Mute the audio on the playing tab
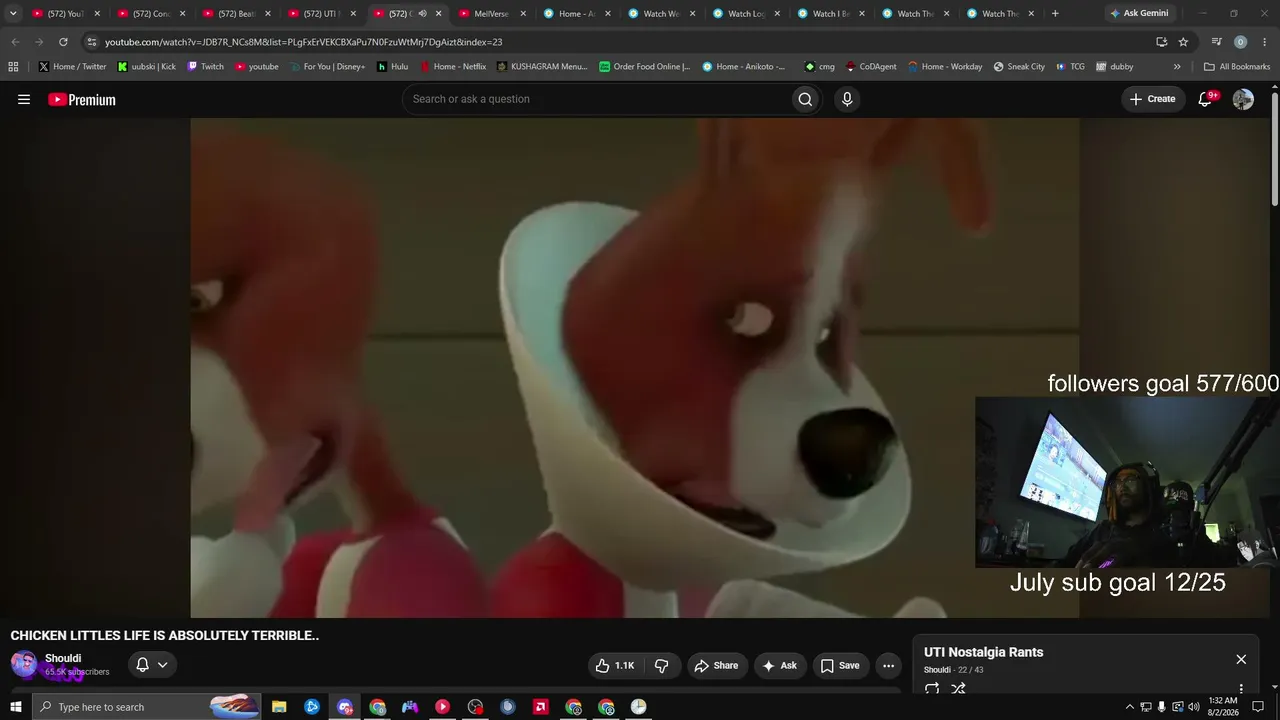The height and width of the screenshot is (720, 1280). click(422, 14)
